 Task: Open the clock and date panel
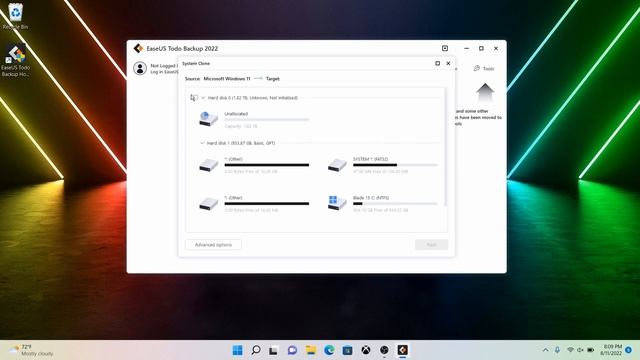(611, 350)
